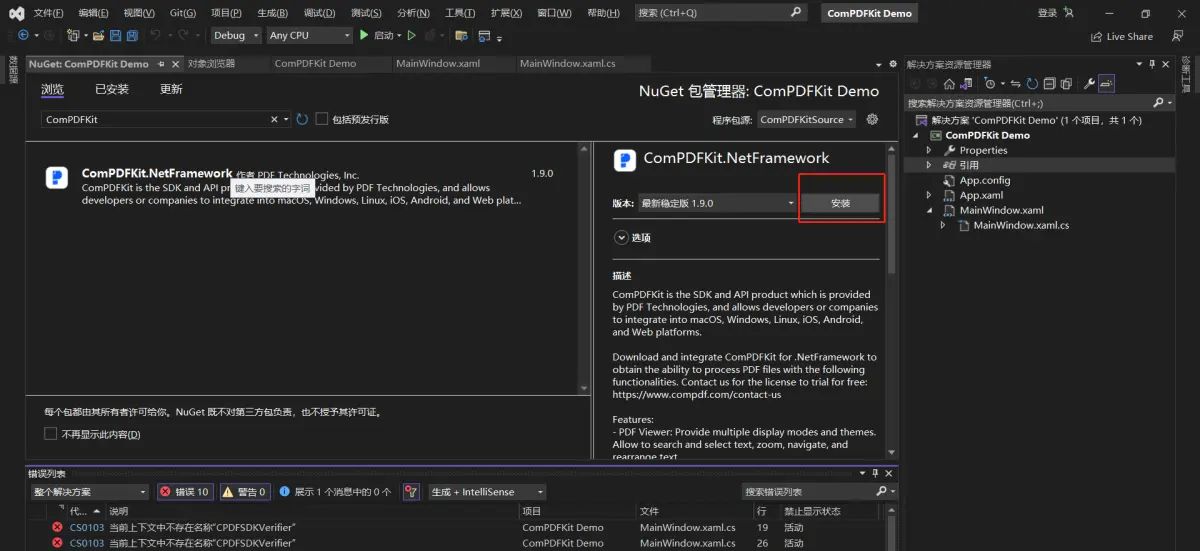Open the 程序包源 ComPDFKitSource dropdown

point(807,119)
